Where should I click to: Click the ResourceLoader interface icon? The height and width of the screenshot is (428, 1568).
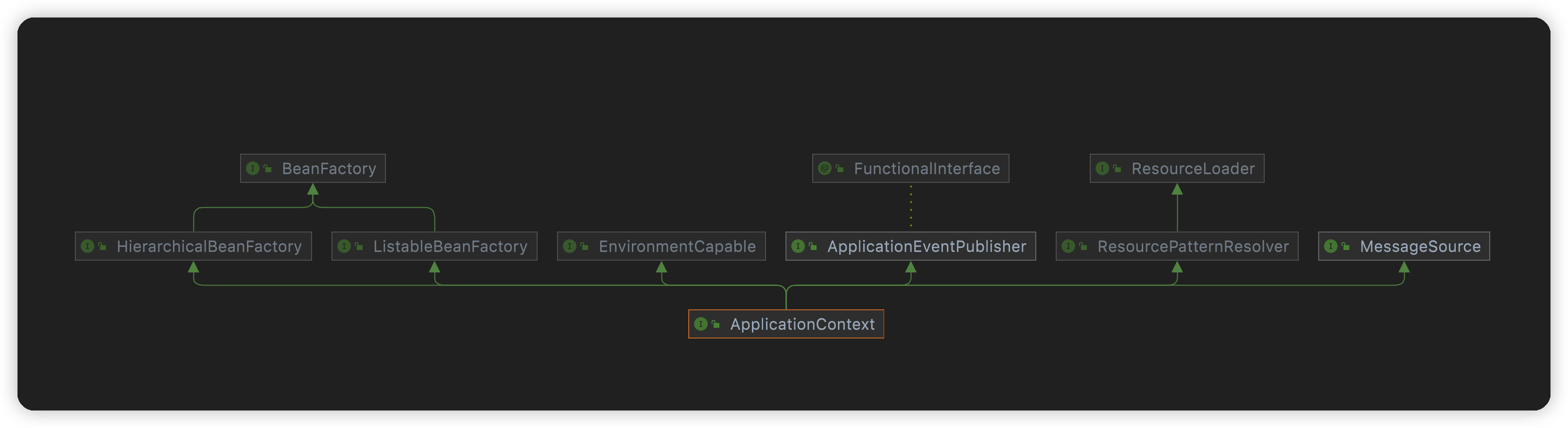tap(1102, 168)
